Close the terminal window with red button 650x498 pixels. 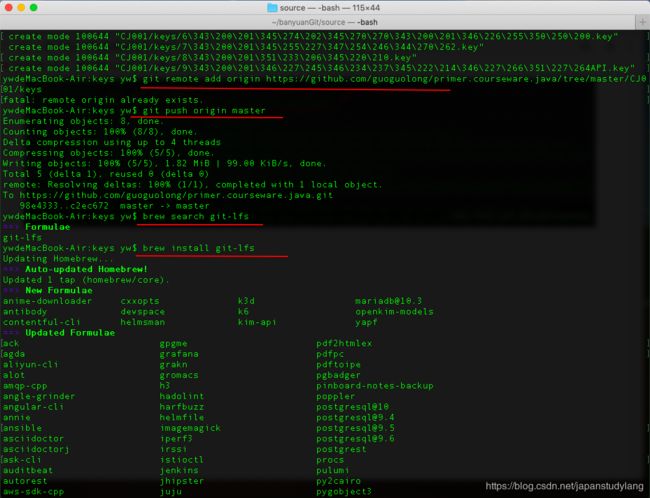point(8,7)
